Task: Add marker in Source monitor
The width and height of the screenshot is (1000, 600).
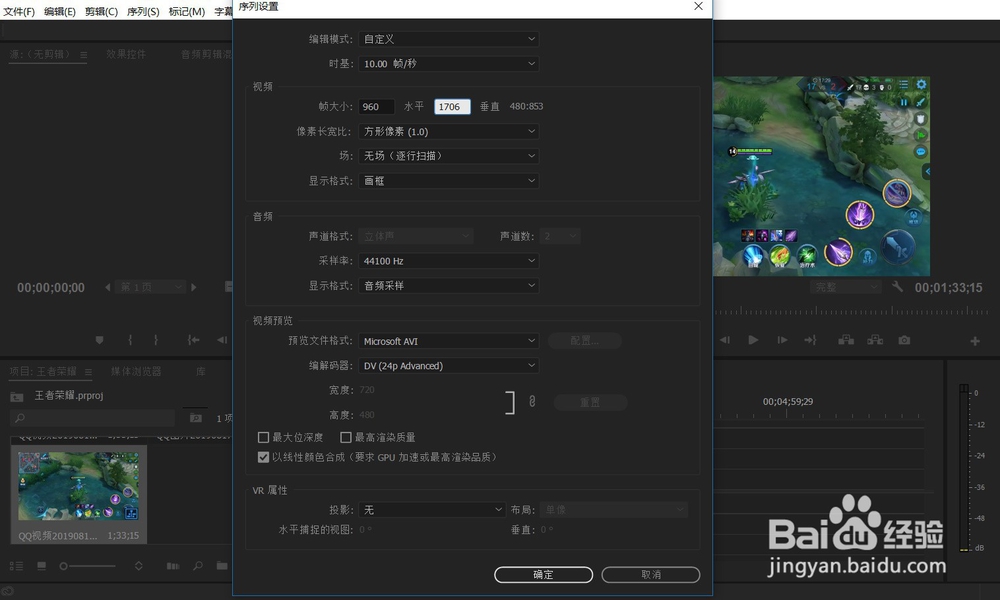Action: pyautogui.click(x=99, y=340)
